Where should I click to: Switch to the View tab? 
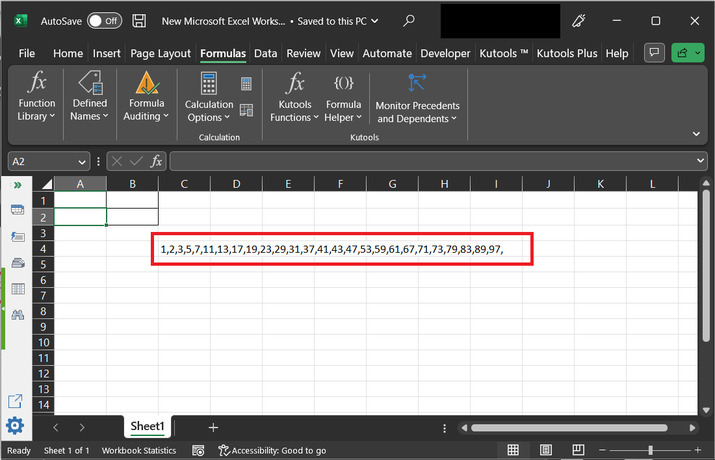[342, 53]
